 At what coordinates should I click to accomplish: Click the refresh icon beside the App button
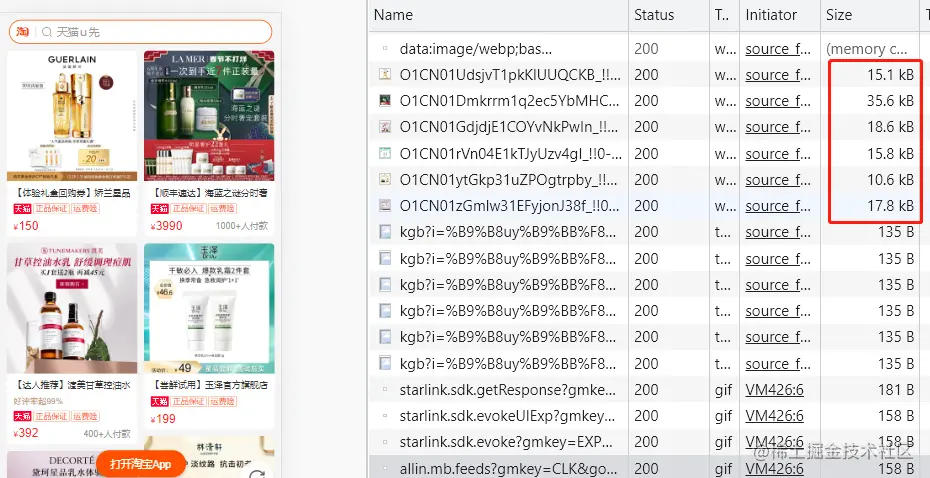pos(257,473)
